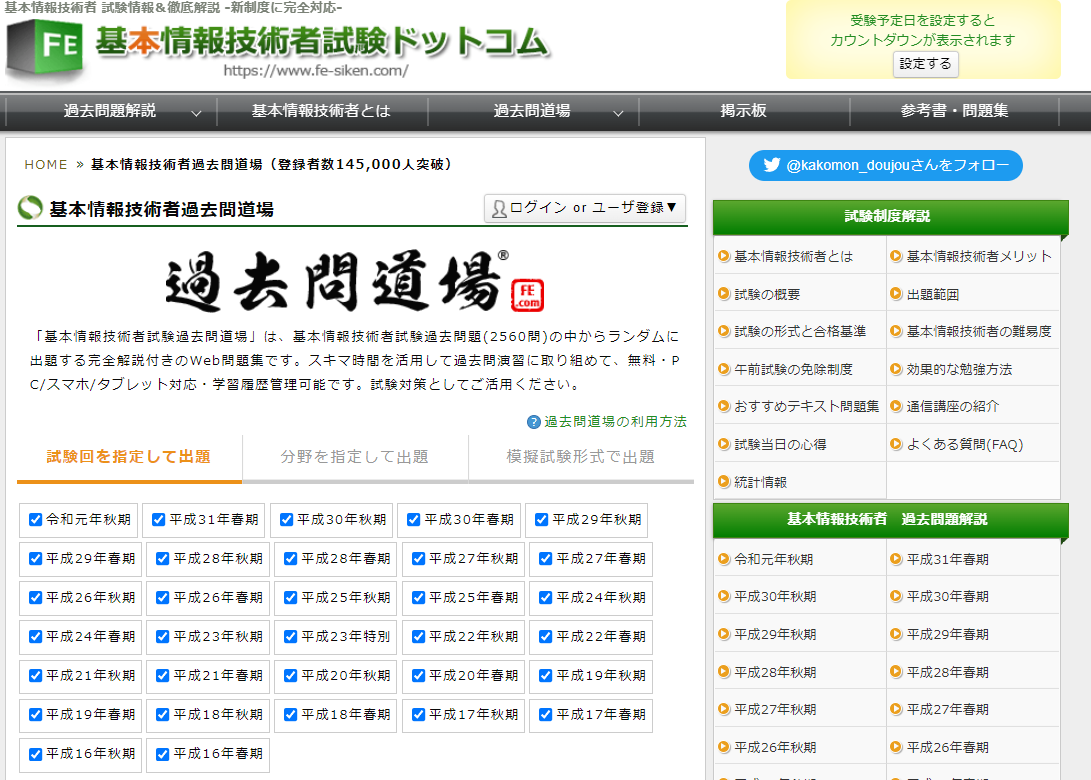1091x780 pixels.
Task: Click orange bullet beside sidebar 平成27年春期 link
Action: (x=896, y=709)
